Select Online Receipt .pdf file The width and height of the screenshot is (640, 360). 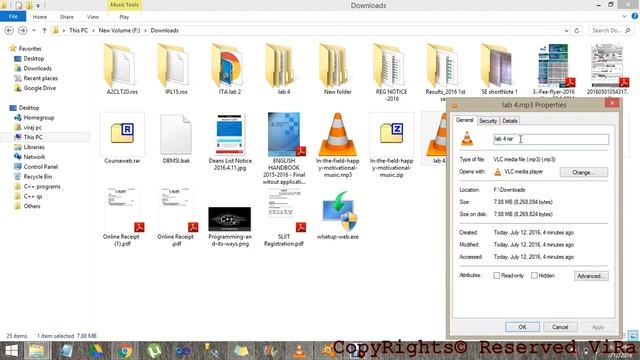pos(176,217)
